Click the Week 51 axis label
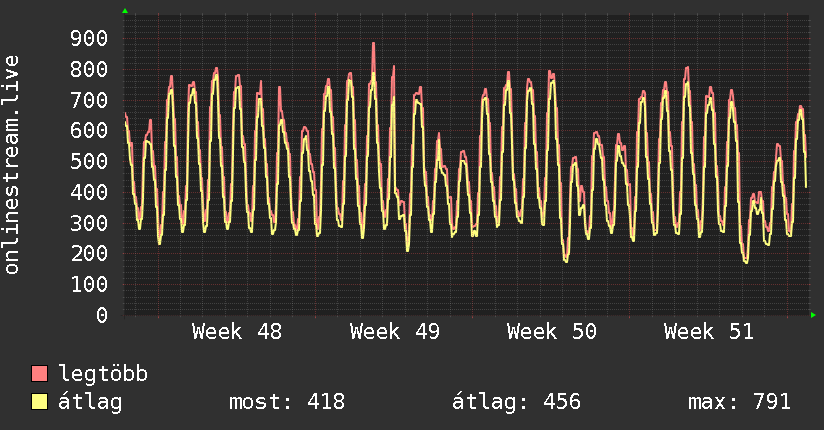 709,332
